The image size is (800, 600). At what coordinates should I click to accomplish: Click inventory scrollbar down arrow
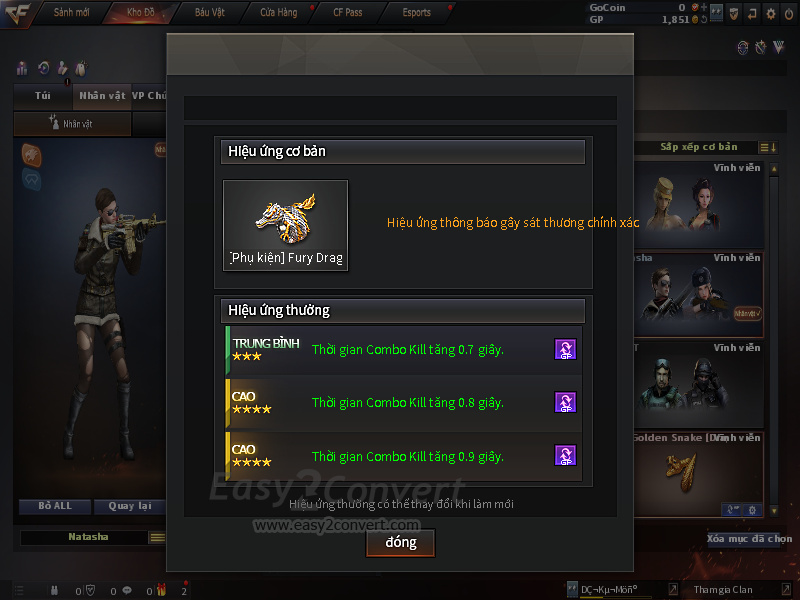(x=774, y=510)
